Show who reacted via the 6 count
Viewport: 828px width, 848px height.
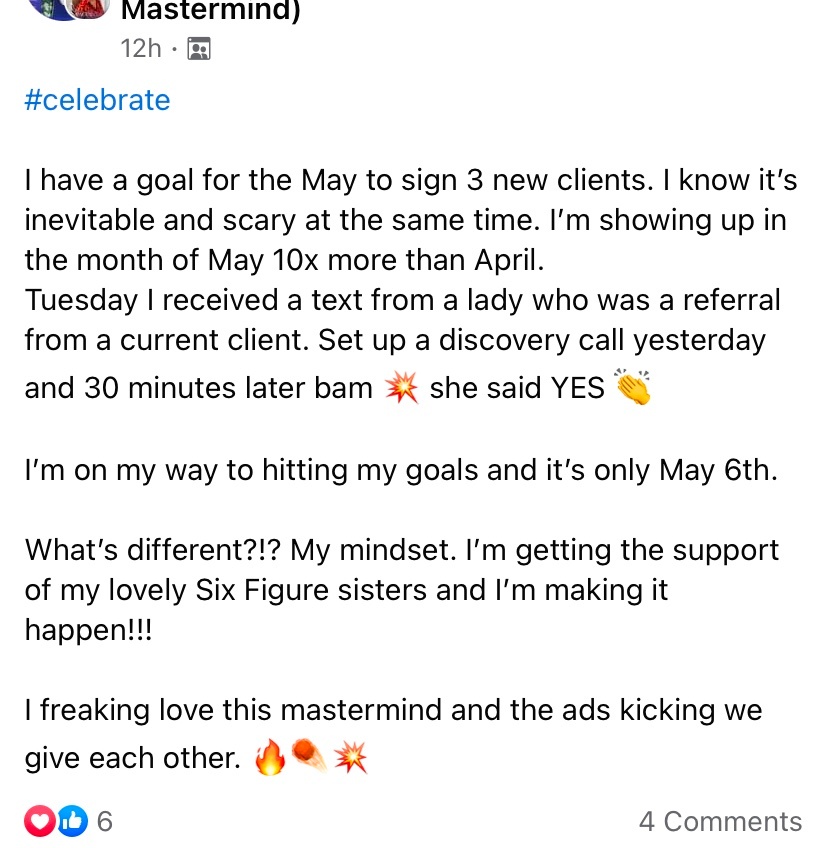click(104, 821)
